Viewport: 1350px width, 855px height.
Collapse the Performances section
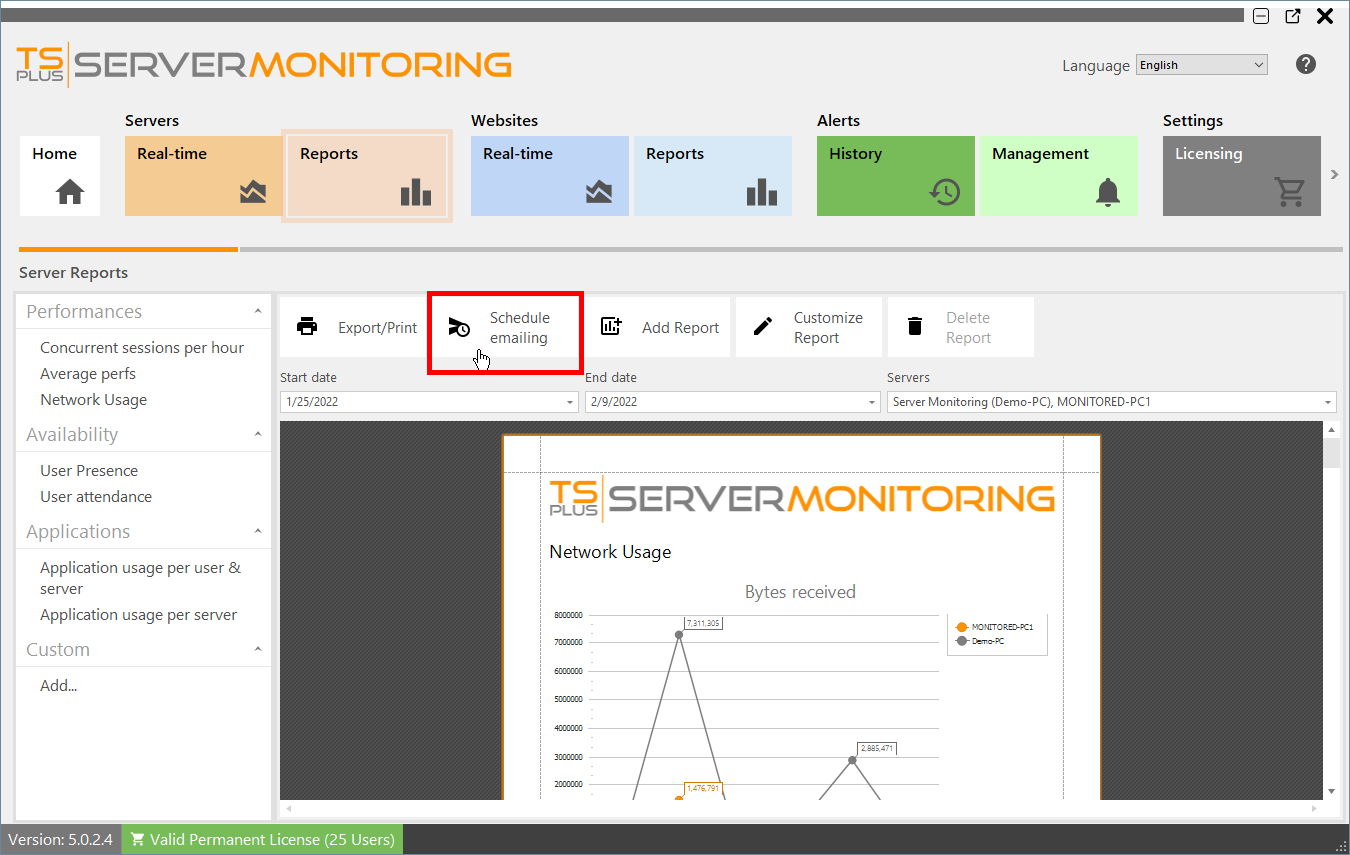point(257,311)
